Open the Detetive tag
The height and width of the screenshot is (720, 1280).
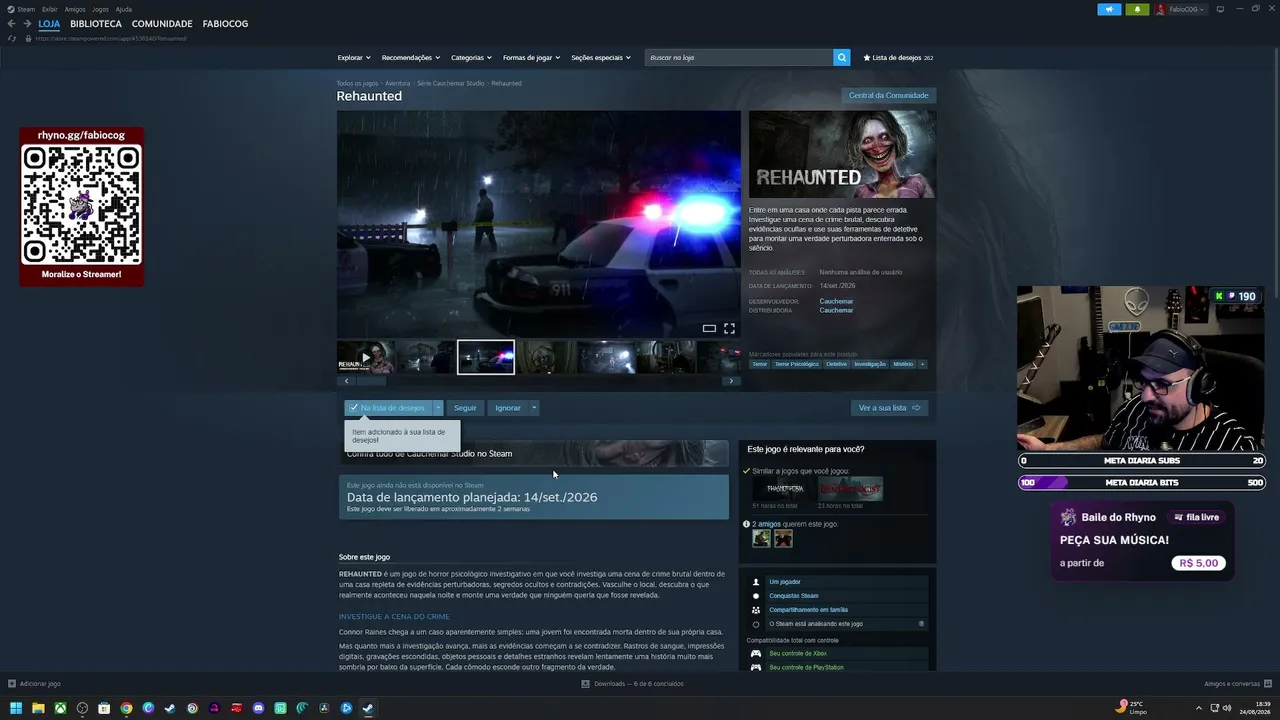tap(837, 364)
